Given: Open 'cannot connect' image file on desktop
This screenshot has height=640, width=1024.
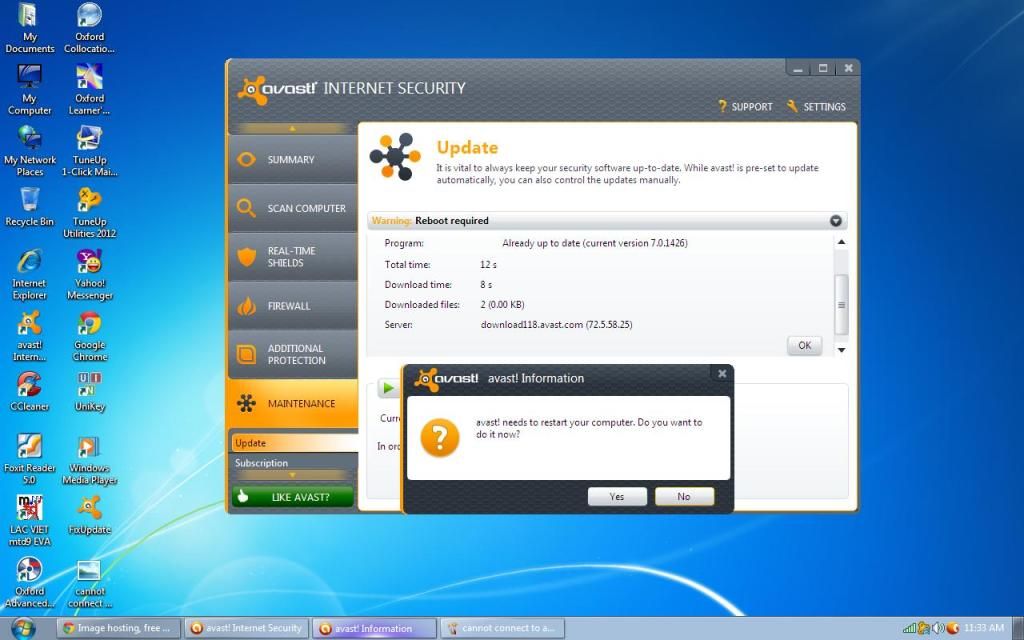Looking at the screenshot, I should pos(89,583).
